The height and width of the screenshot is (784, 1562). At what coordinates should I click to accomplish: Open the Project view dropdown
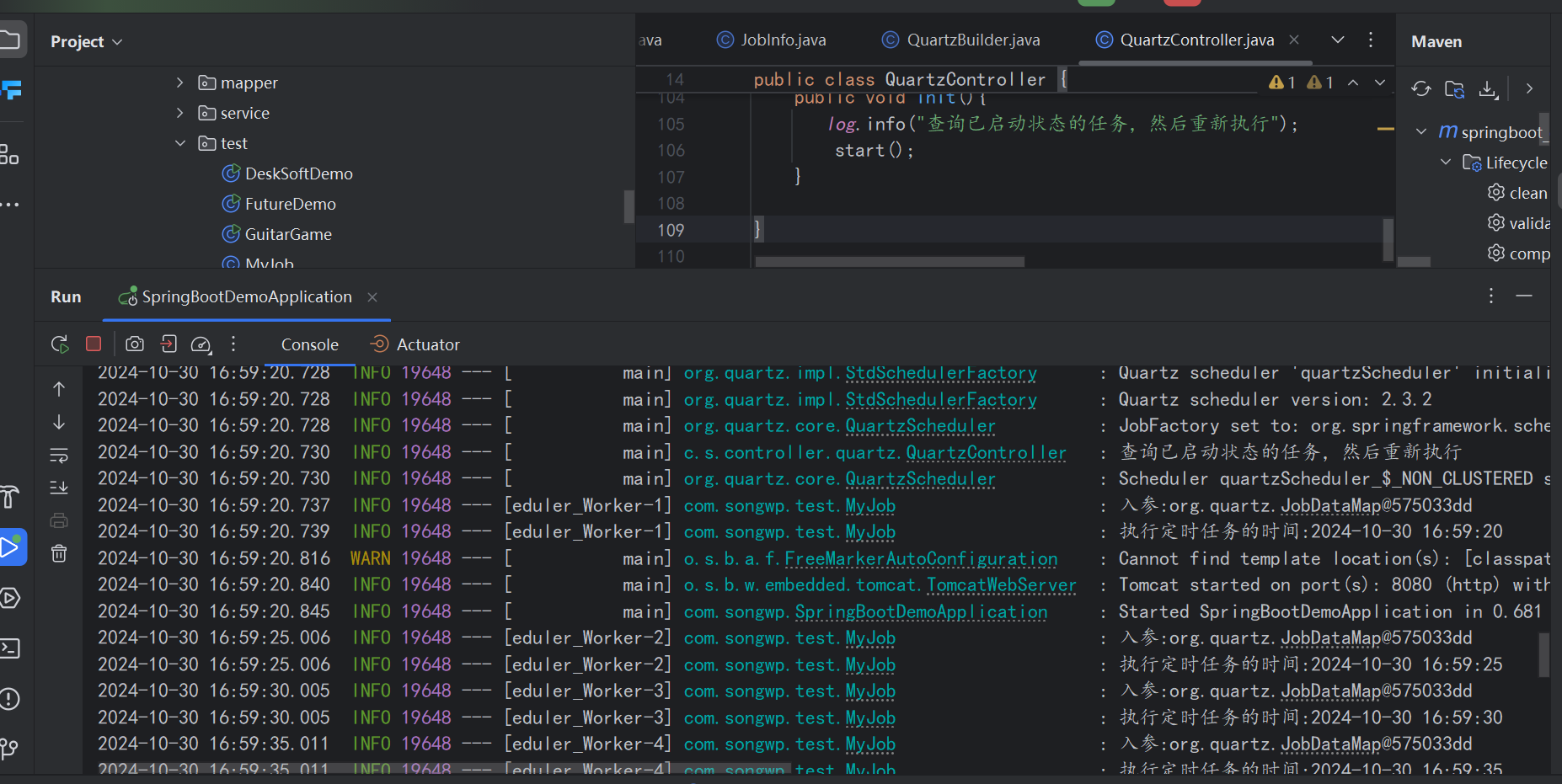[86, 41]
